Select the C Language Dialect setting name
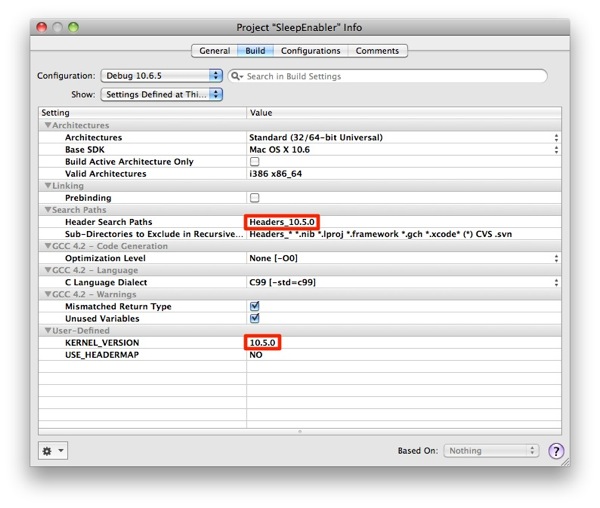 click(106, 282)
